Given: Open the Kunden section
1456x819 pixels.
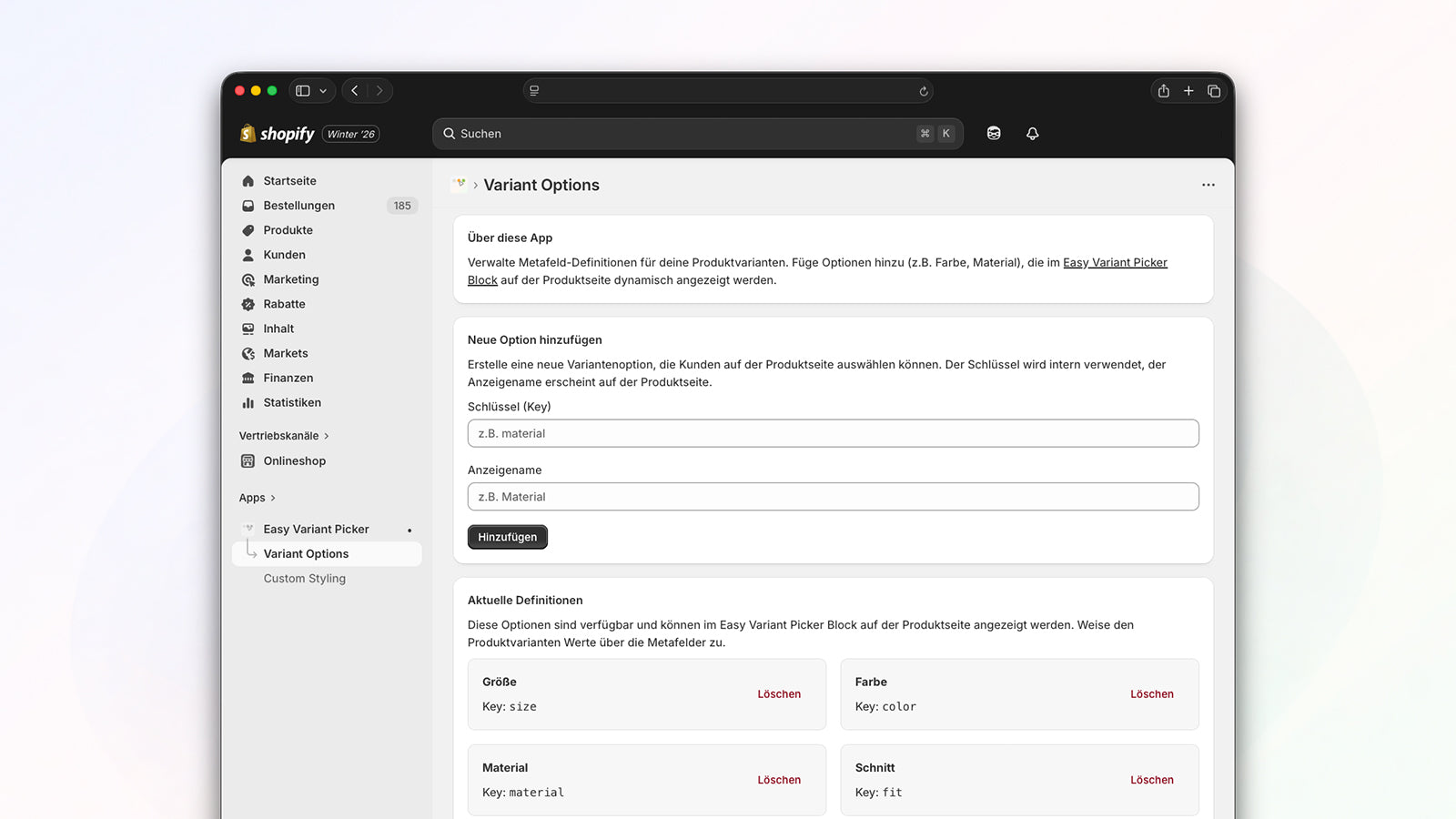Looking at the screenshot, I should (283, 255).
